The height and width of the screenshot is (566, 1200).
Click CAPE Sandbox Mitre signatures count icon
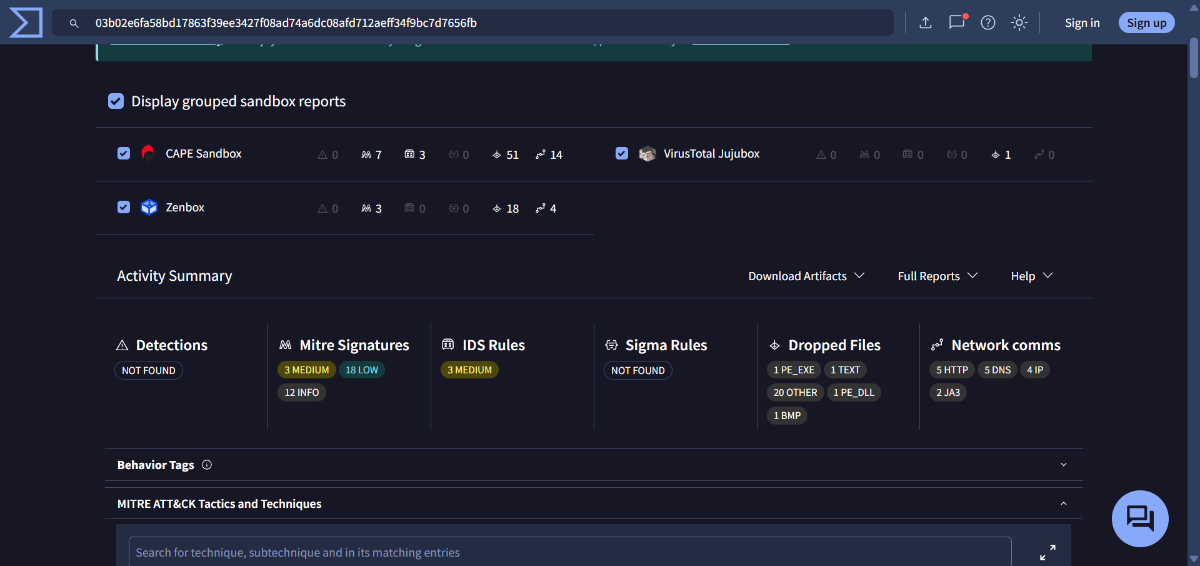point(366,155)
